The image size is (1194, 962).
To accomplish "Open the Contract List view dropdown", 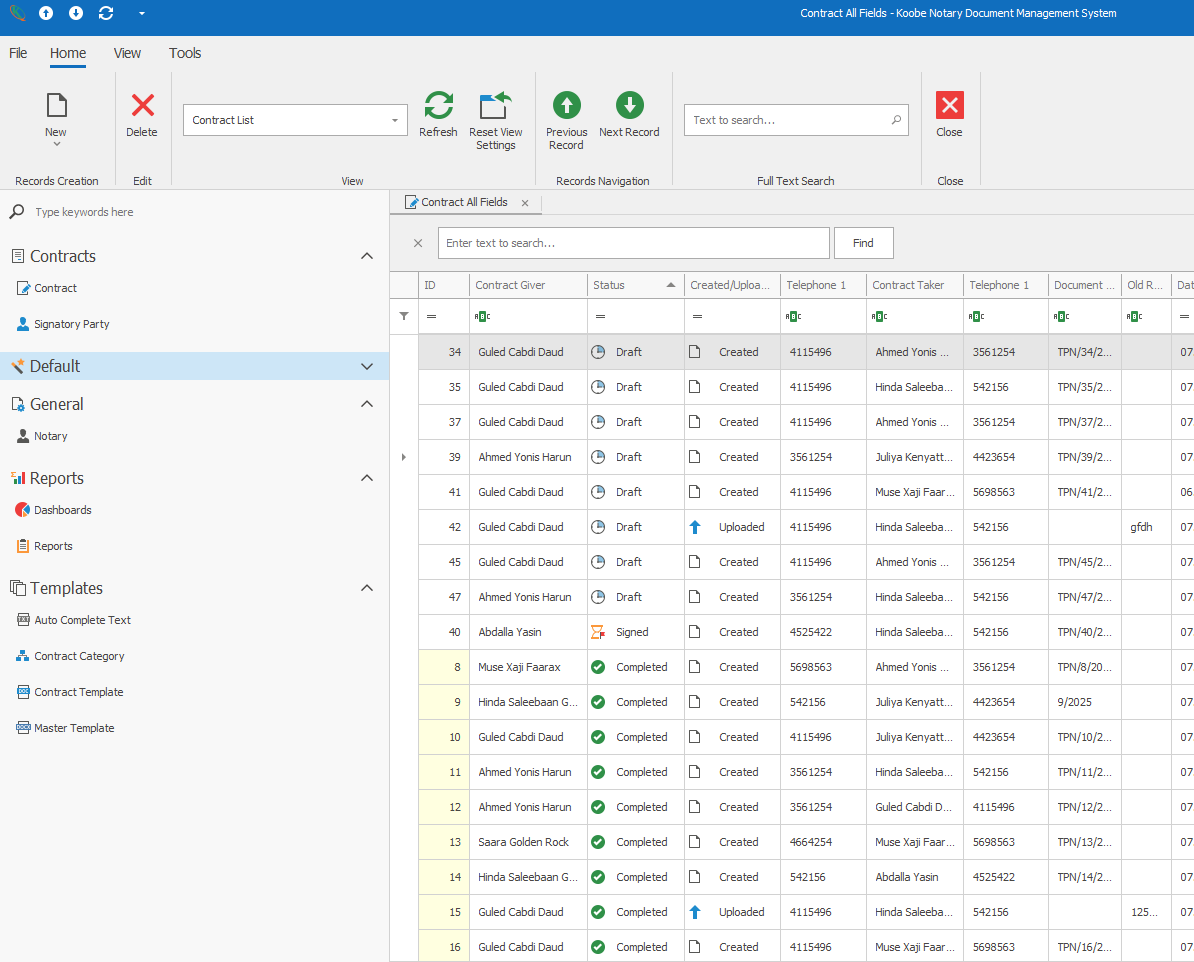I will click(x=394, y=120).
